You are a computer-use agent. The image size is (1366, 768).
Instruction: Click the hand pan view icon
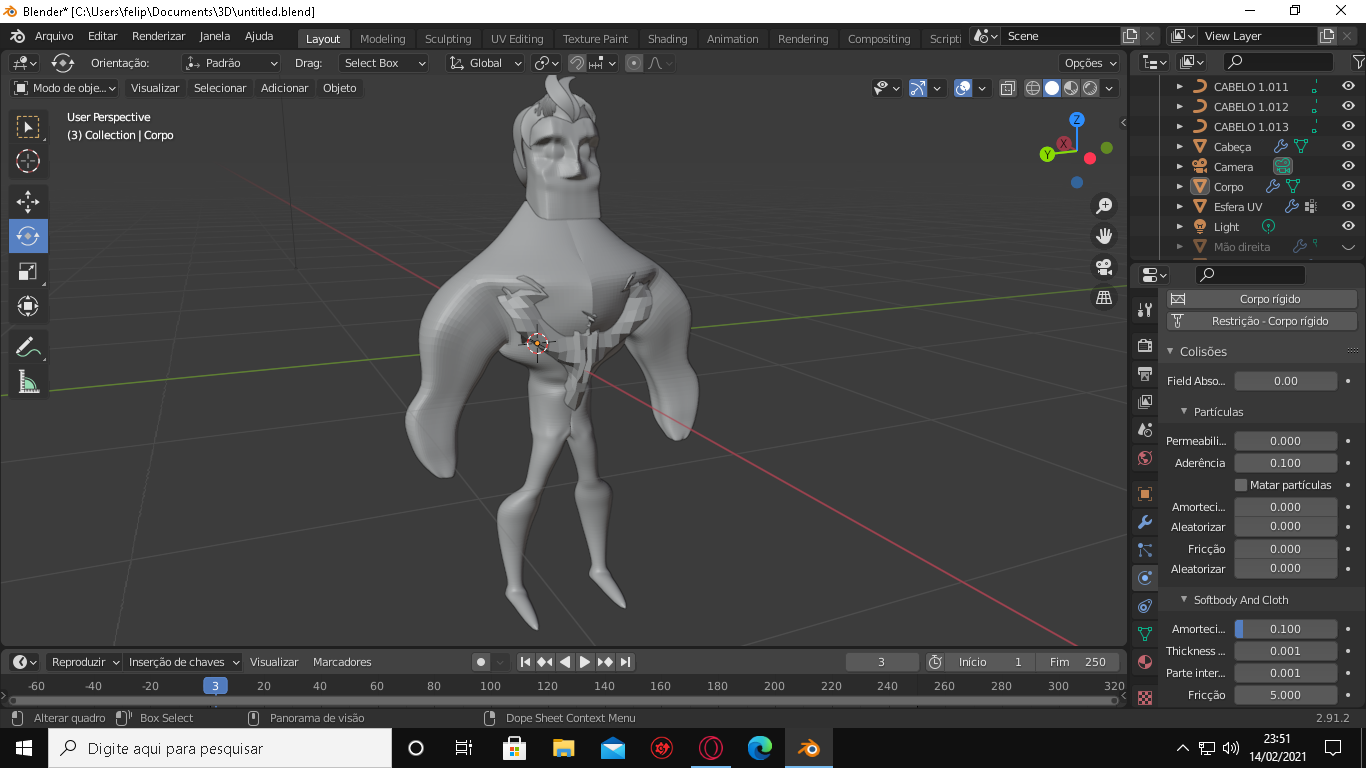[x=1104, y=236]
